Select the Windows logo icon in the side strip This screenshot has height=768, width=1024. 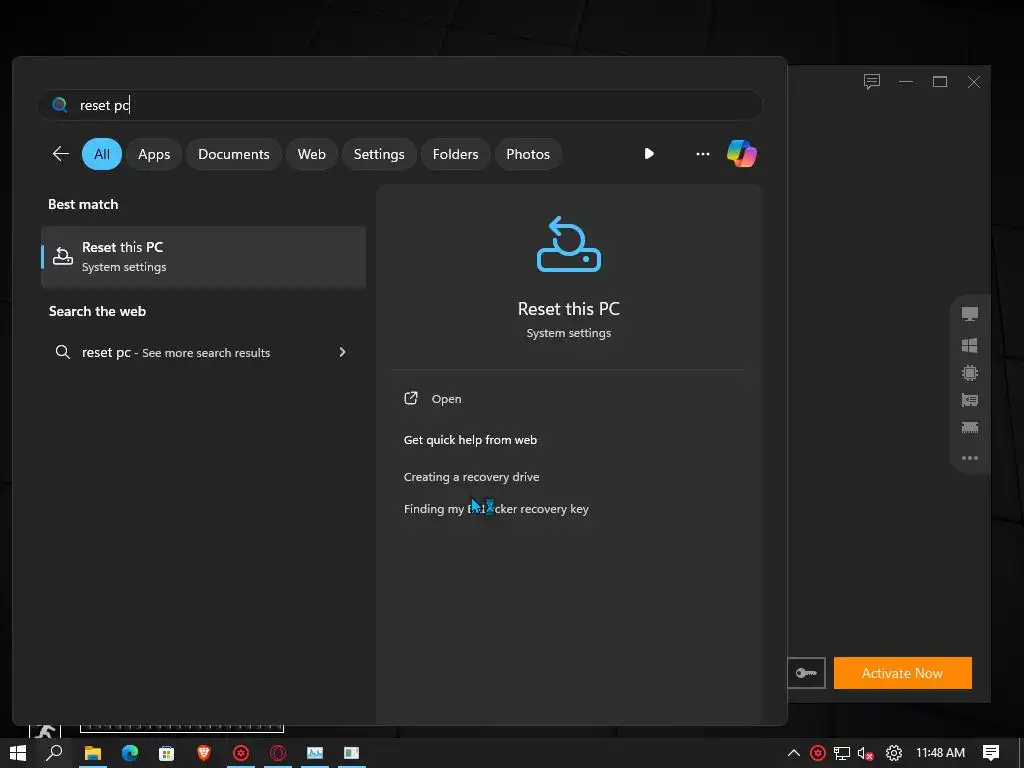970,345
